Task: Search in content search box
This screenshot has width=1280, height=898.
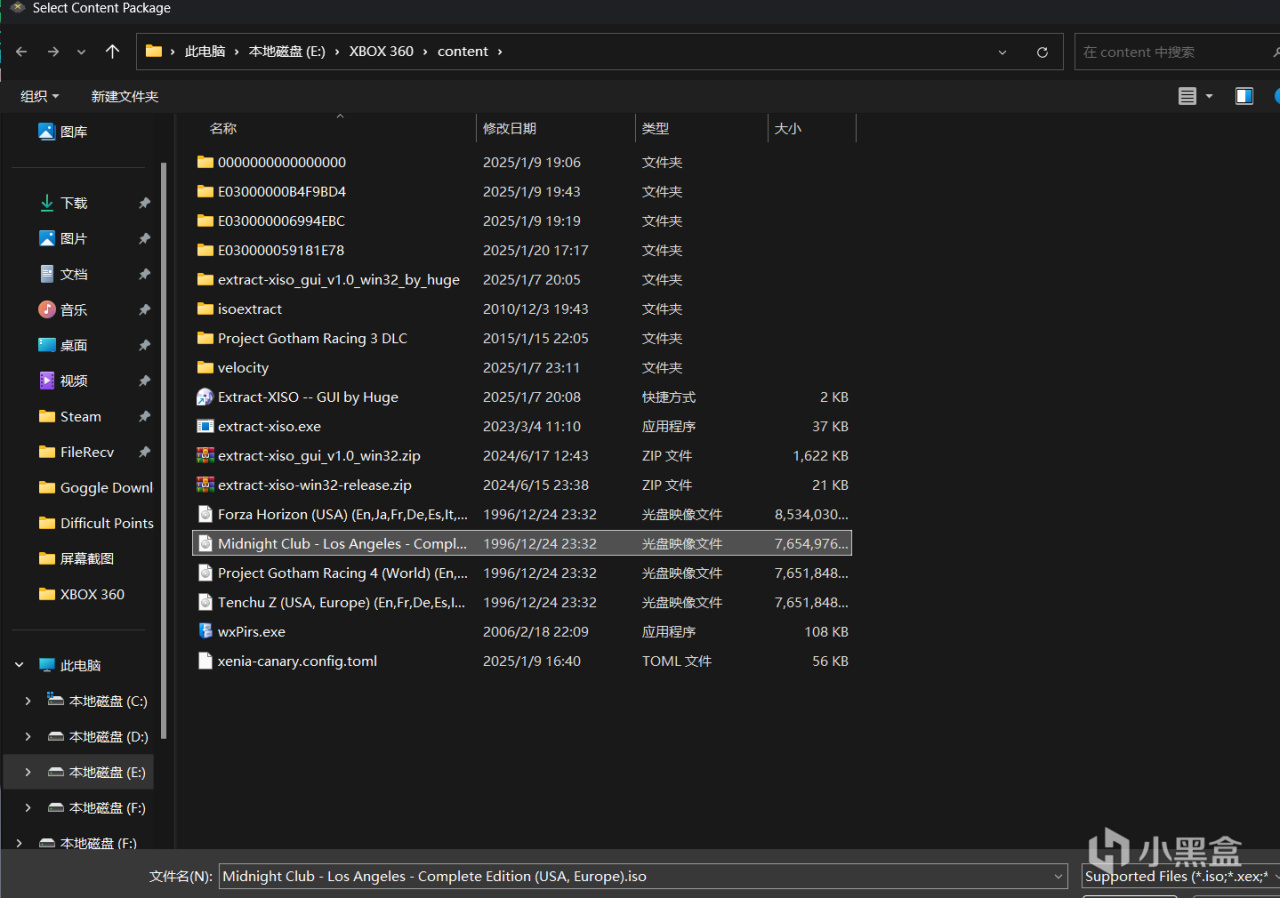Action: tap(1176, 52)
